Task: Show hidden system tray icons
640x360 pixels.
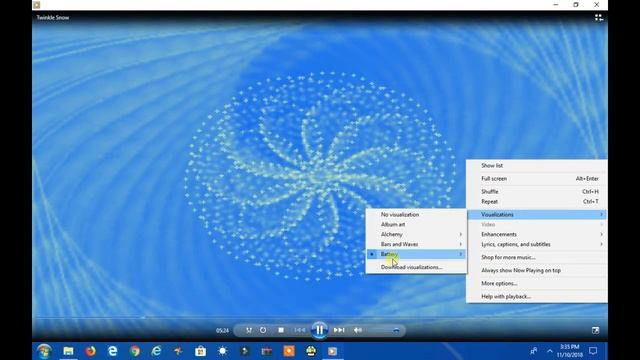Action: pos(550,351)
